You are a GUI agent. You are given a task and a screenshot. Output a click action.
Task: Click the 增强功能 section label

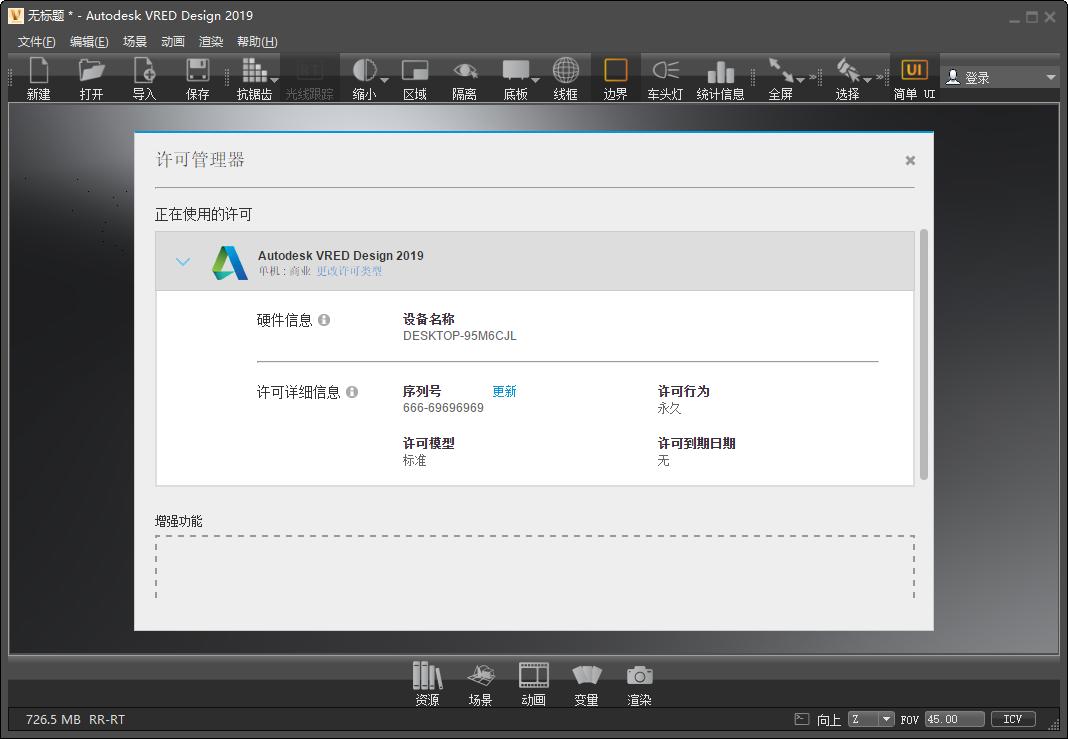[178, 521]
